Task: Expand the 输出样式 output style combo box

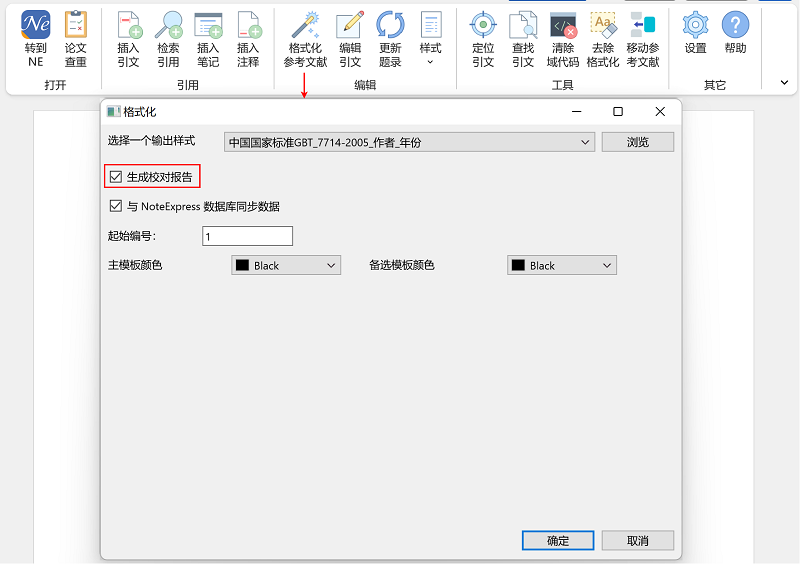Action: 409,142
